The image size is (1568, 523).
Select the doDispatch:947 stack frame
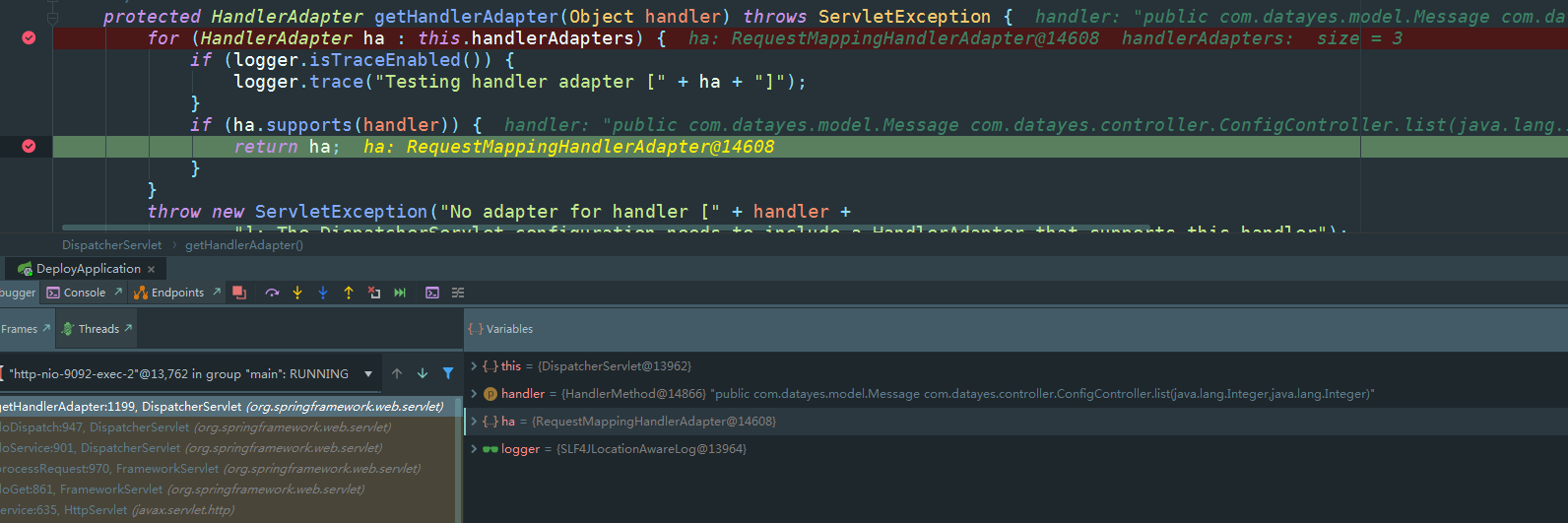point(197,427)
